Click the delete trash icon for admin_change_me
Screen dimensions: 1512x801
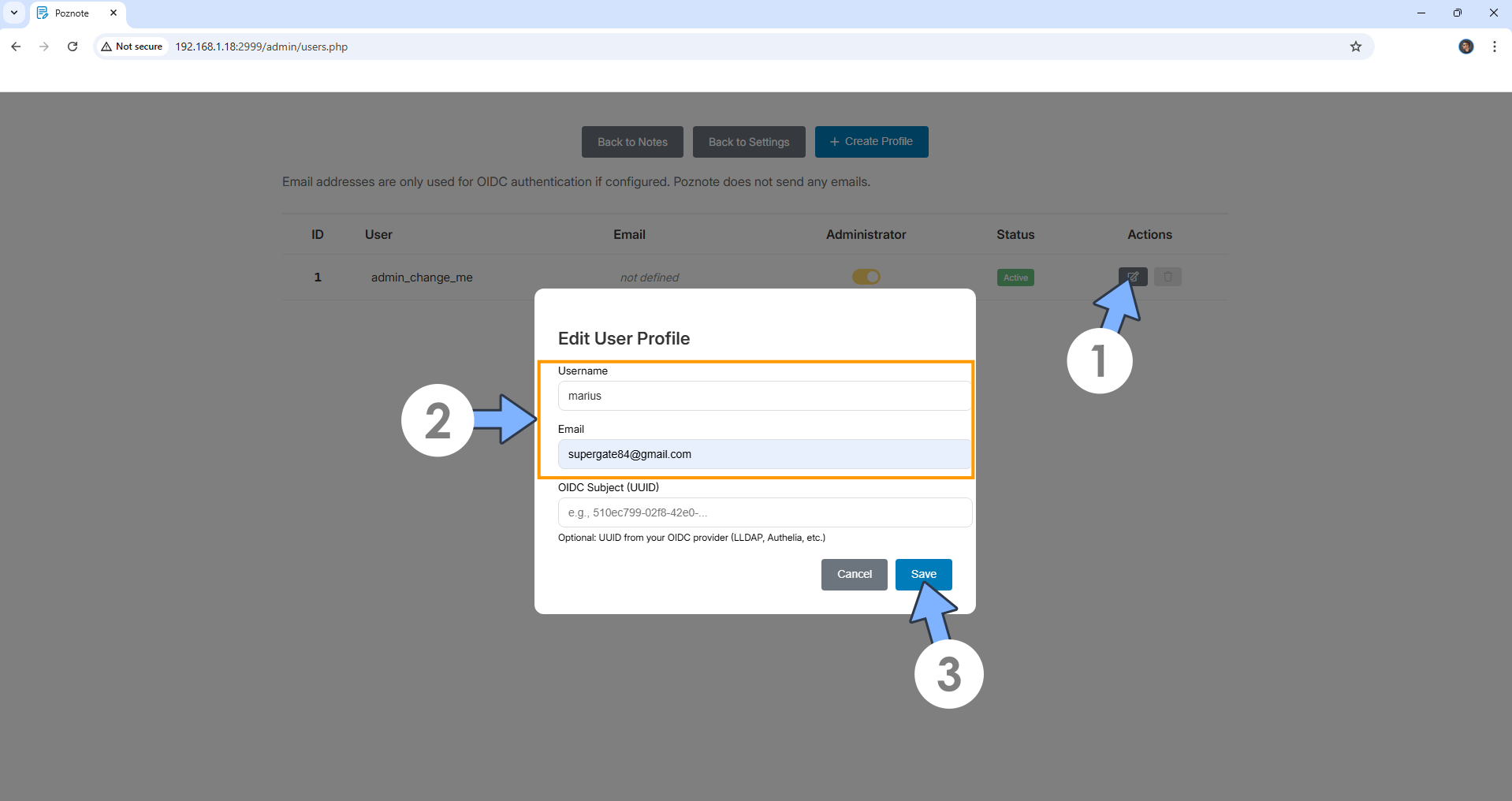point(1168,277)
